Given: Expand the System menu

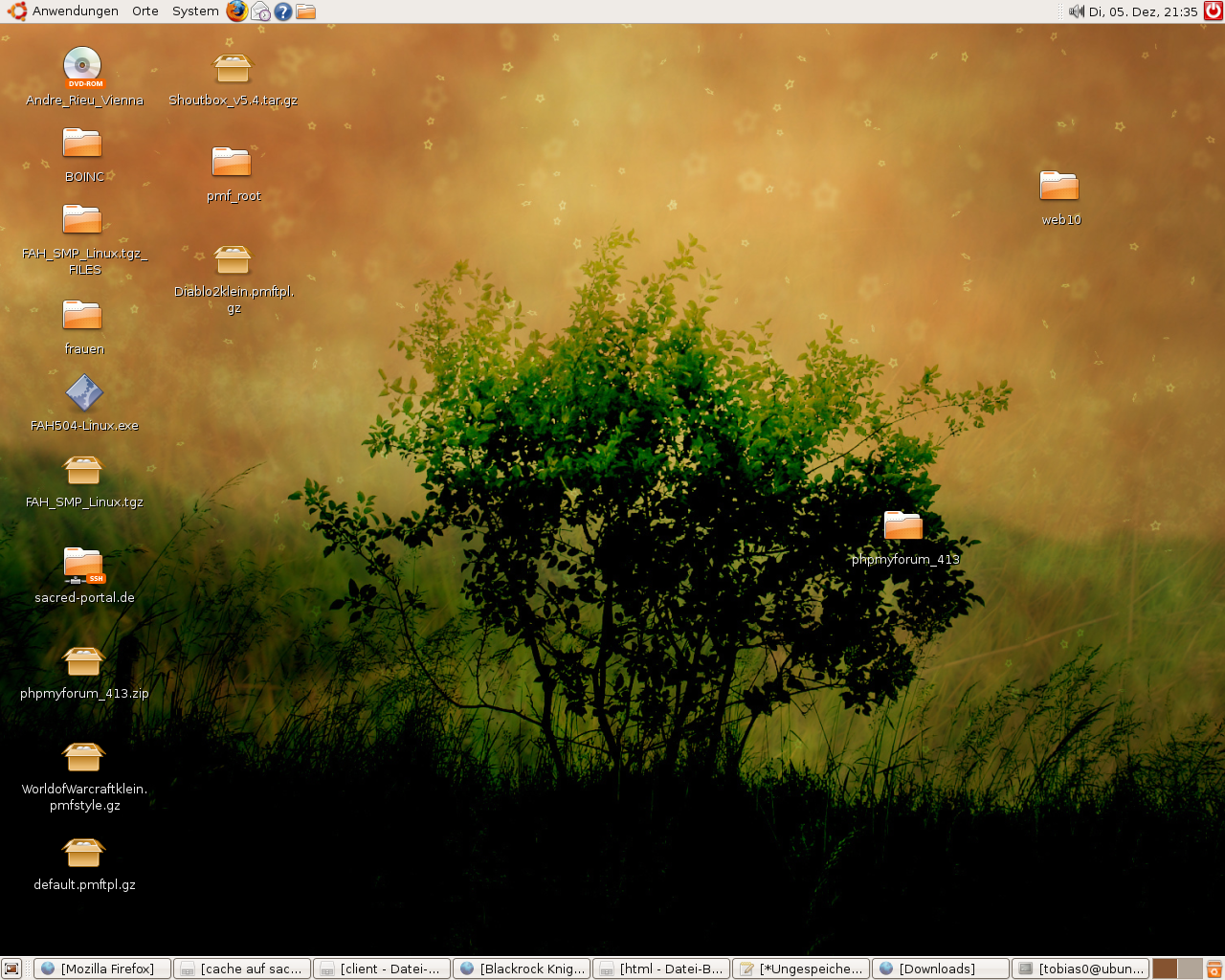Looking at the screenshot, I should coord(195,11).
